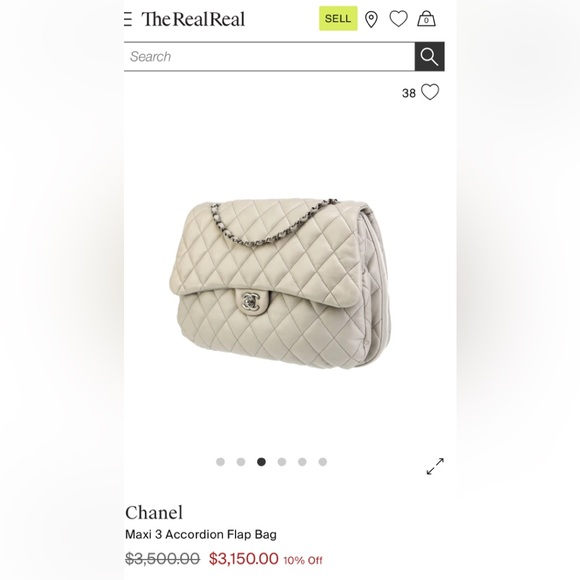
Task: Click the magnifying glass search button
Action: 429,56
